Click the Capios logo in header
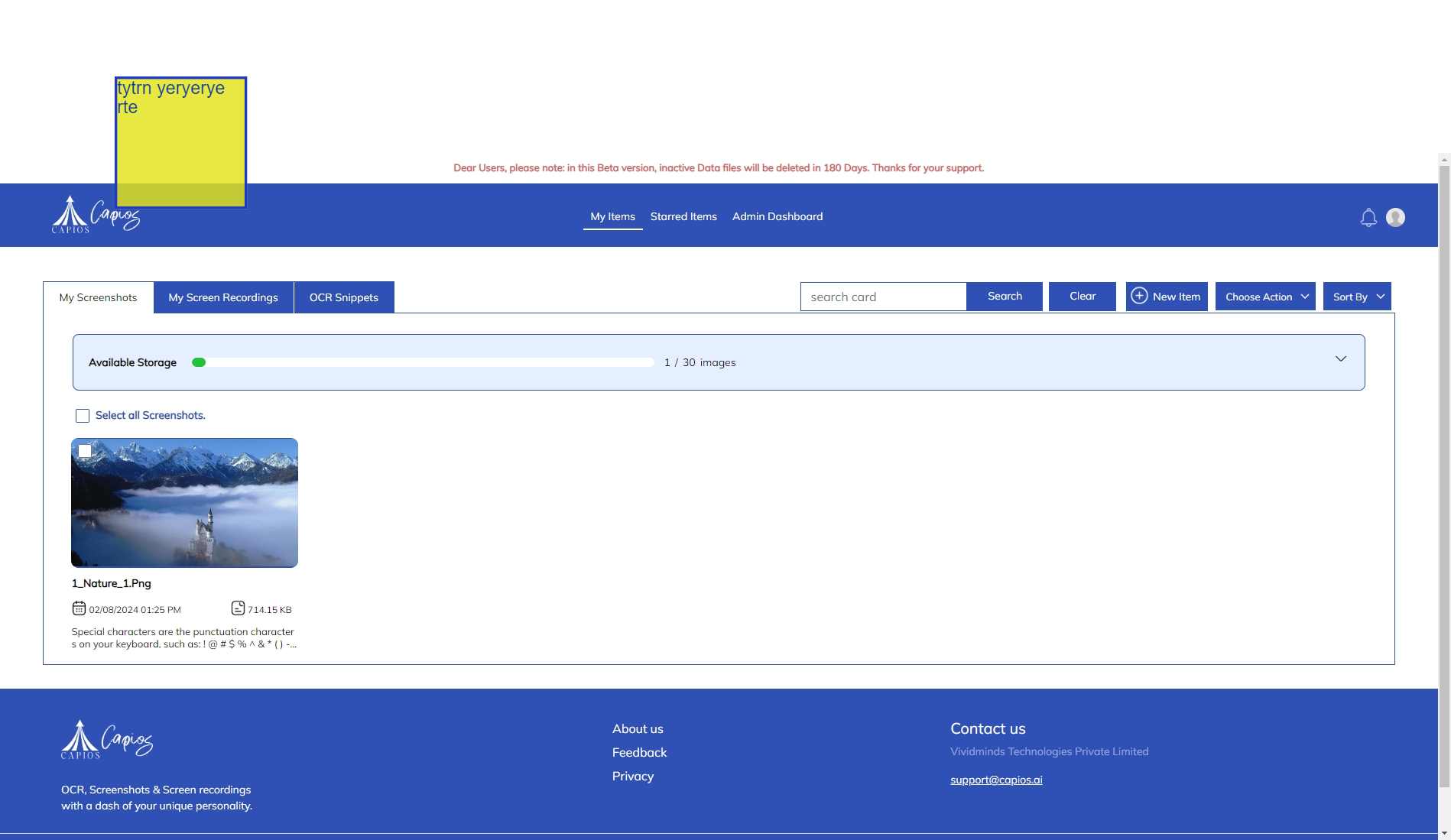This screenshot has height=840, width=1451. (x=96, y=215)
